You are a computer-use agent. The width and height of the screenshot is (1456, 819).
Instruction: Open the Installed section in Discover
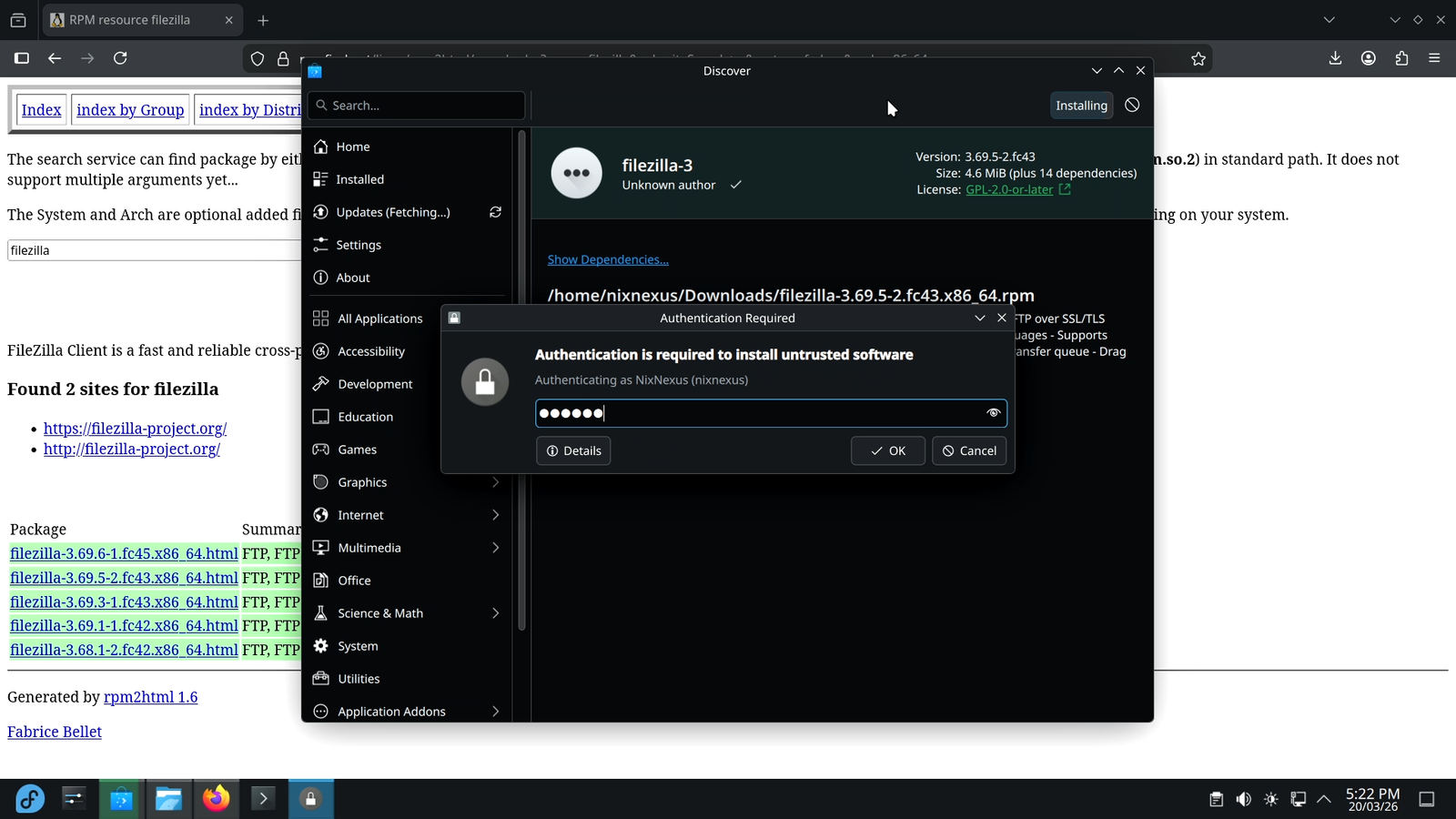[x=408, y=179]
